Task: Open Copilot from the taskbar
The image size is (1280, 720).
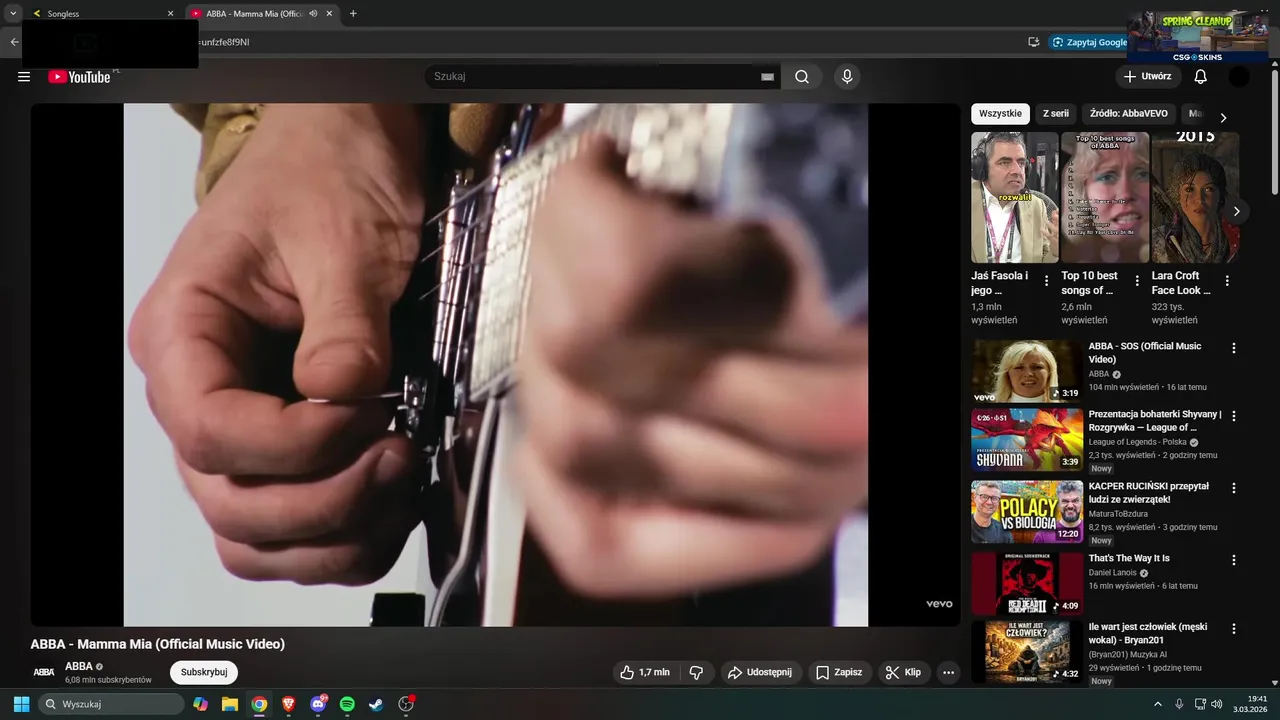Action: [x=201, y=704]
